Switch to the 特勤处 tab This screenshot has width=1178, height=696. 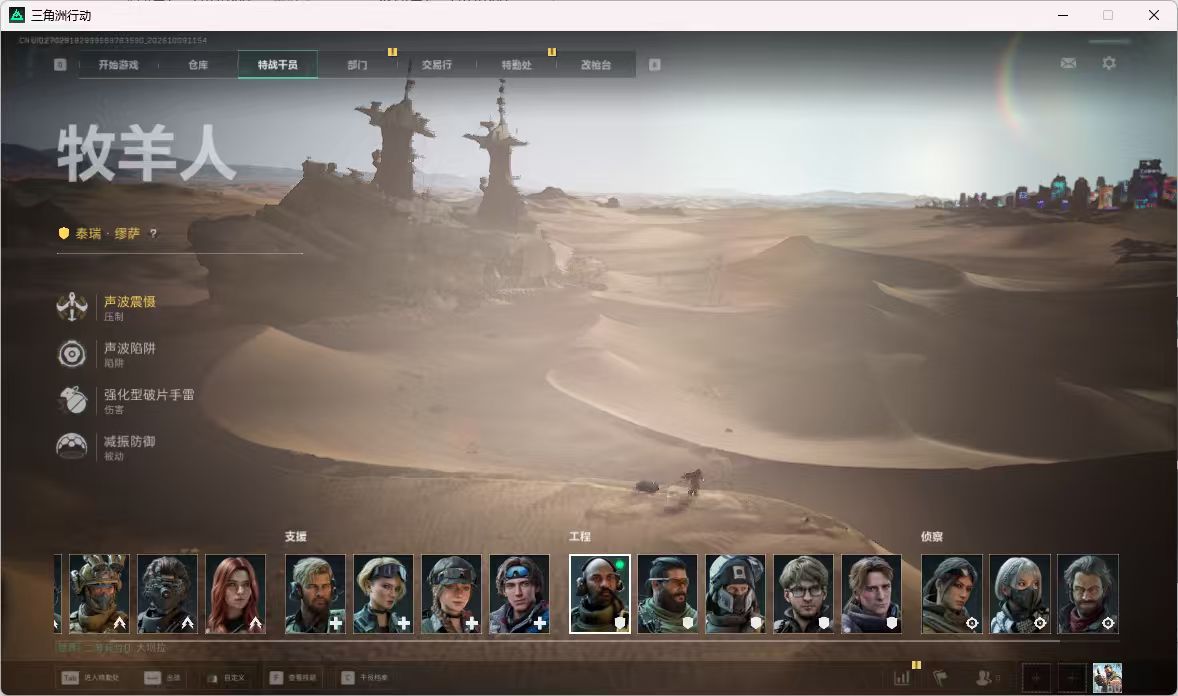pos(517,65)
